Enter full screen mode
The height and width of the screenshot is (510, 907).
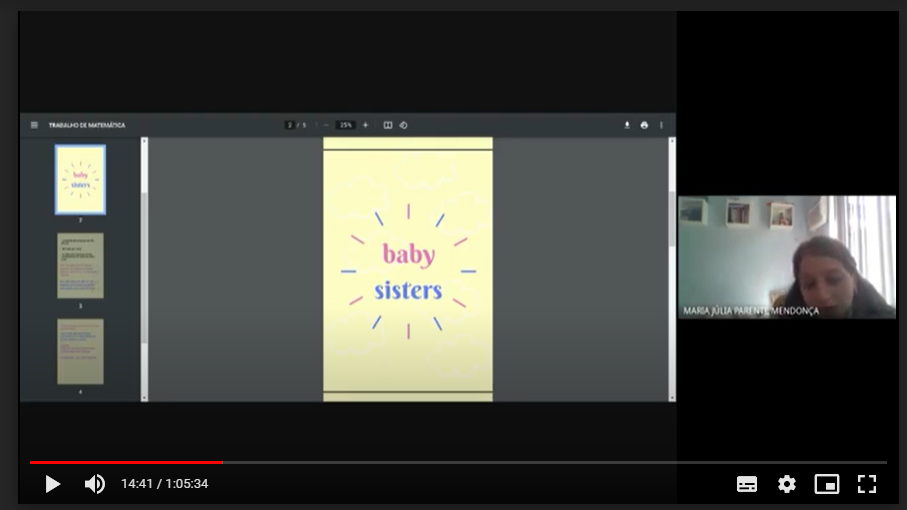pos(867,484)
